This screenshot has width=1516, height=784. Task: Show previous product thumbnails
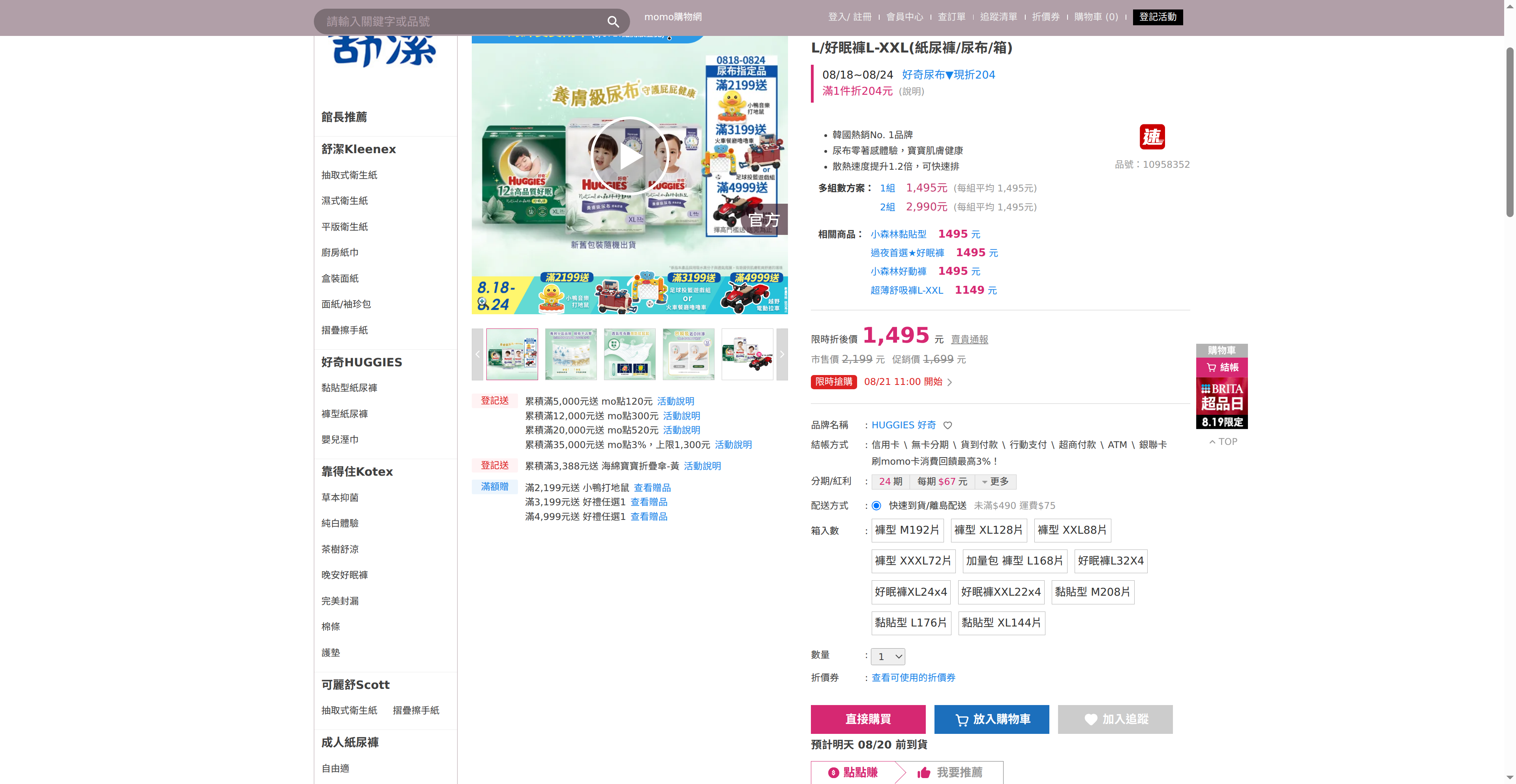477,354
